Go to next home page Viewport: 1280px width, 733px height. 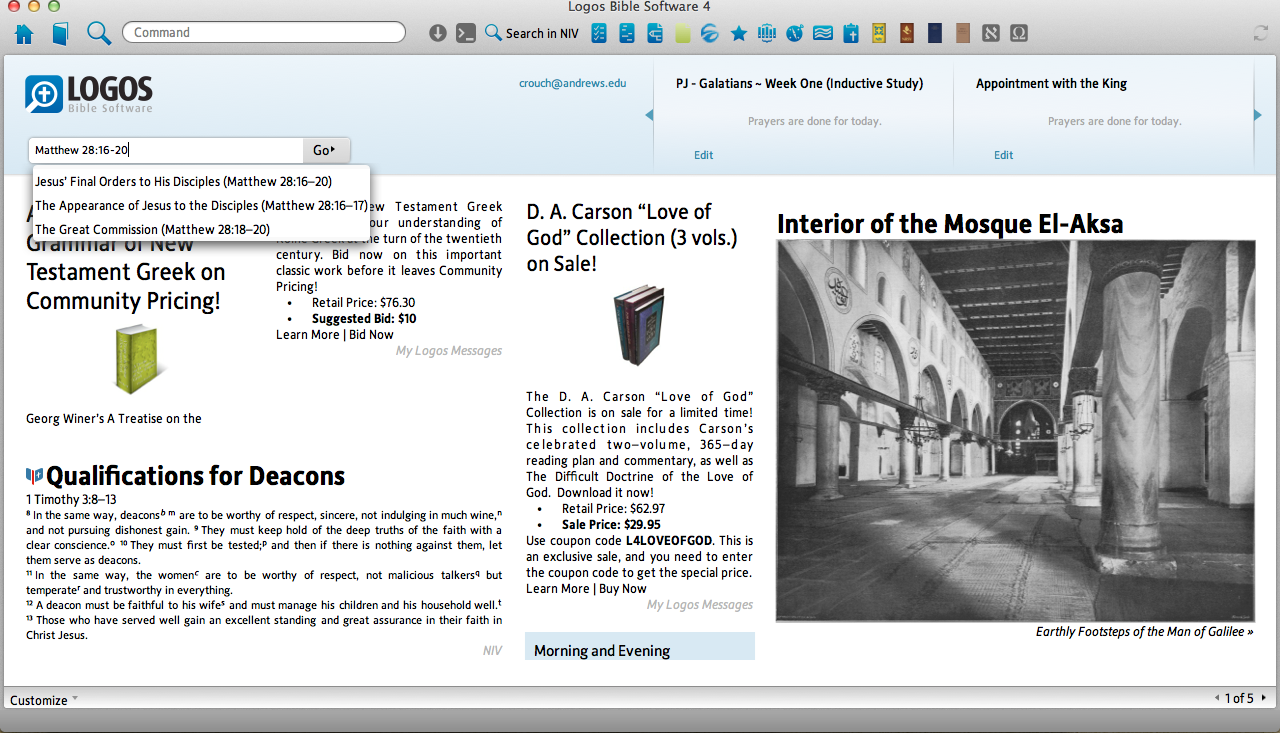(1263, 698)
